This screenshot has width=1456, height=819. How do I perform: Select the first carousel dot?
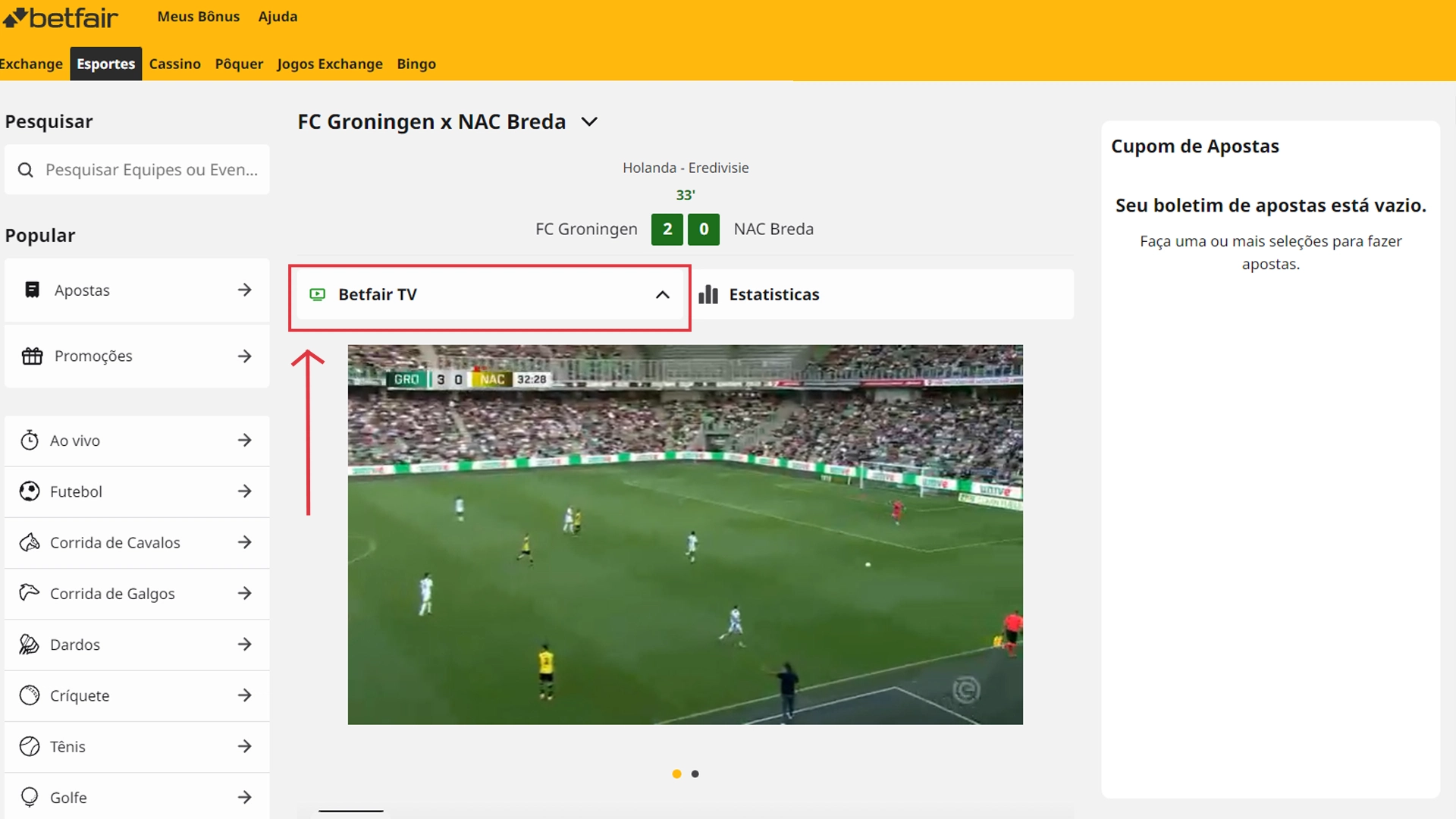pyautogui.click(x=676, y=773)
